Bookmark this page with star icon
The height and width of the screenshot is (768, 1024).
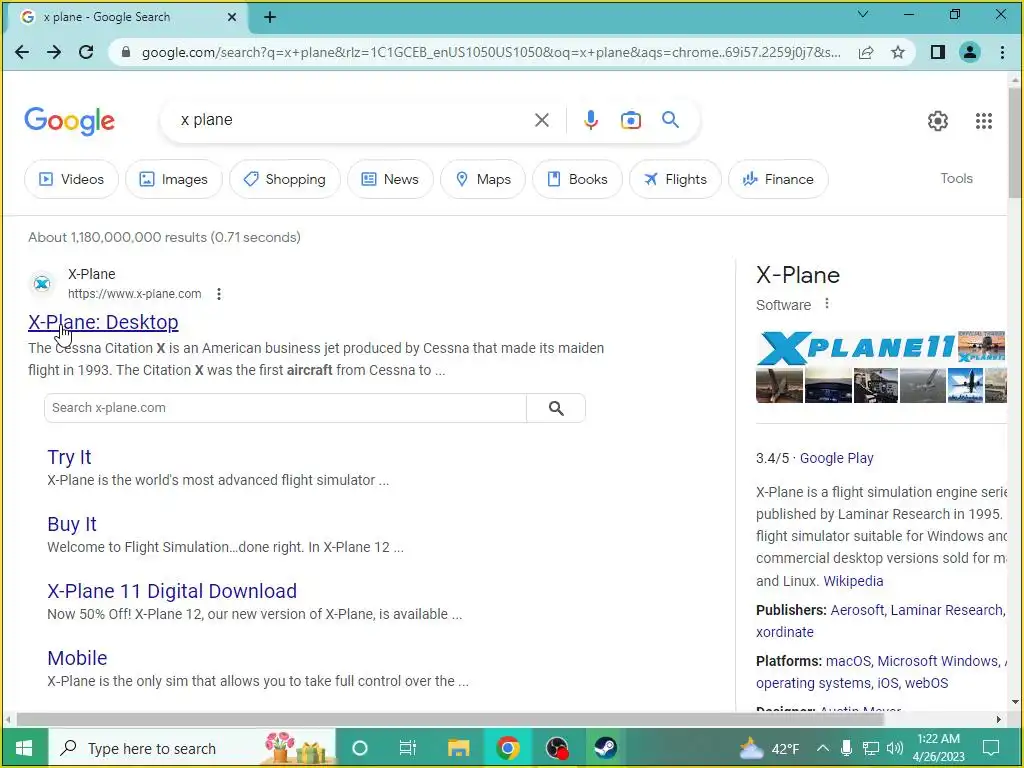click(x=898, y=52)
